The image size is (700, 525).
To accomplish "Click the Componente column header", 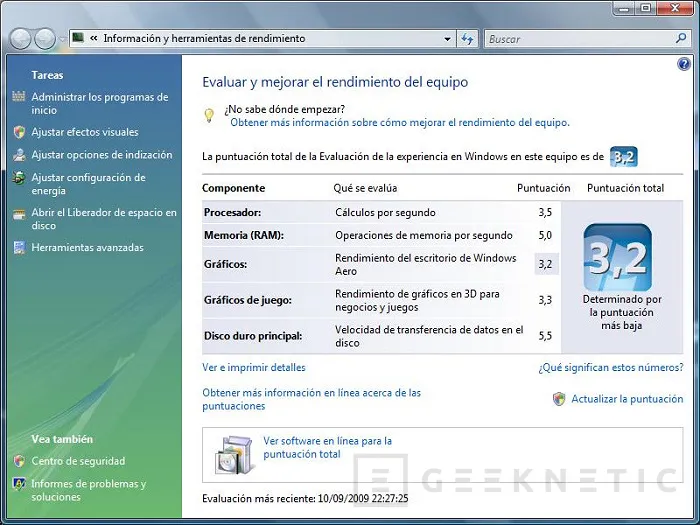I will (x=233, y=188).
